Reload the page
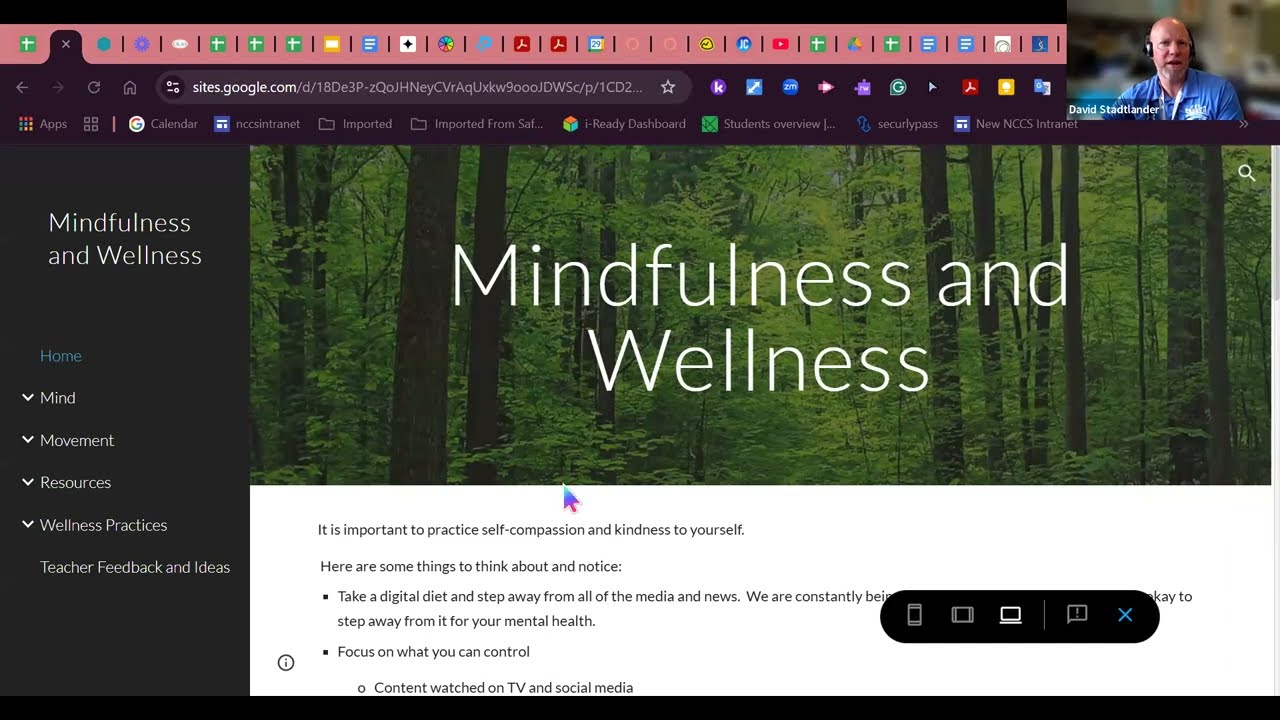1280x720 pixels. pyautogui.click(x=94, y=87)
